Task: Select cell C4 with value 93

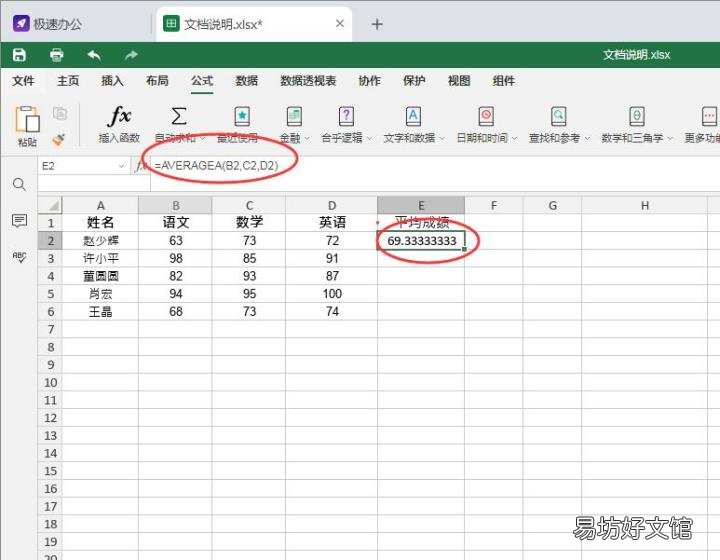Action: (x=249, y=276)
